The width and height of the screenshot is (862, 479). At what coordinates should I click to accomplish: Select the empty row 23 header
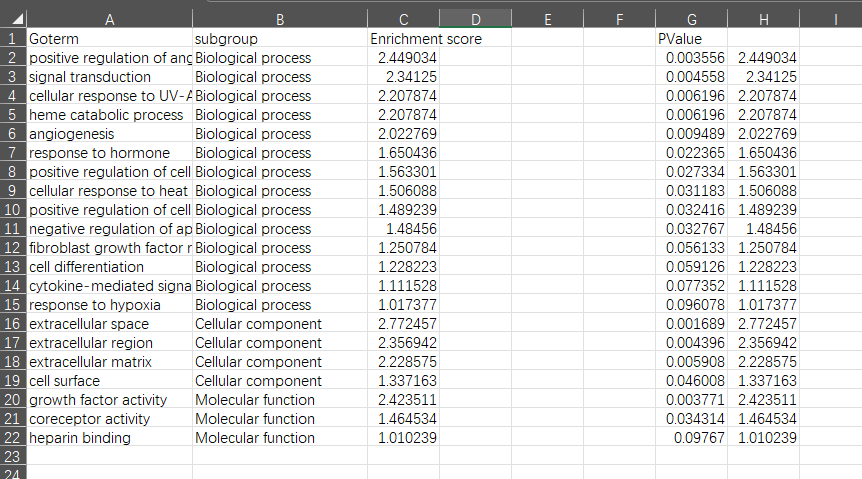(12, 457)
